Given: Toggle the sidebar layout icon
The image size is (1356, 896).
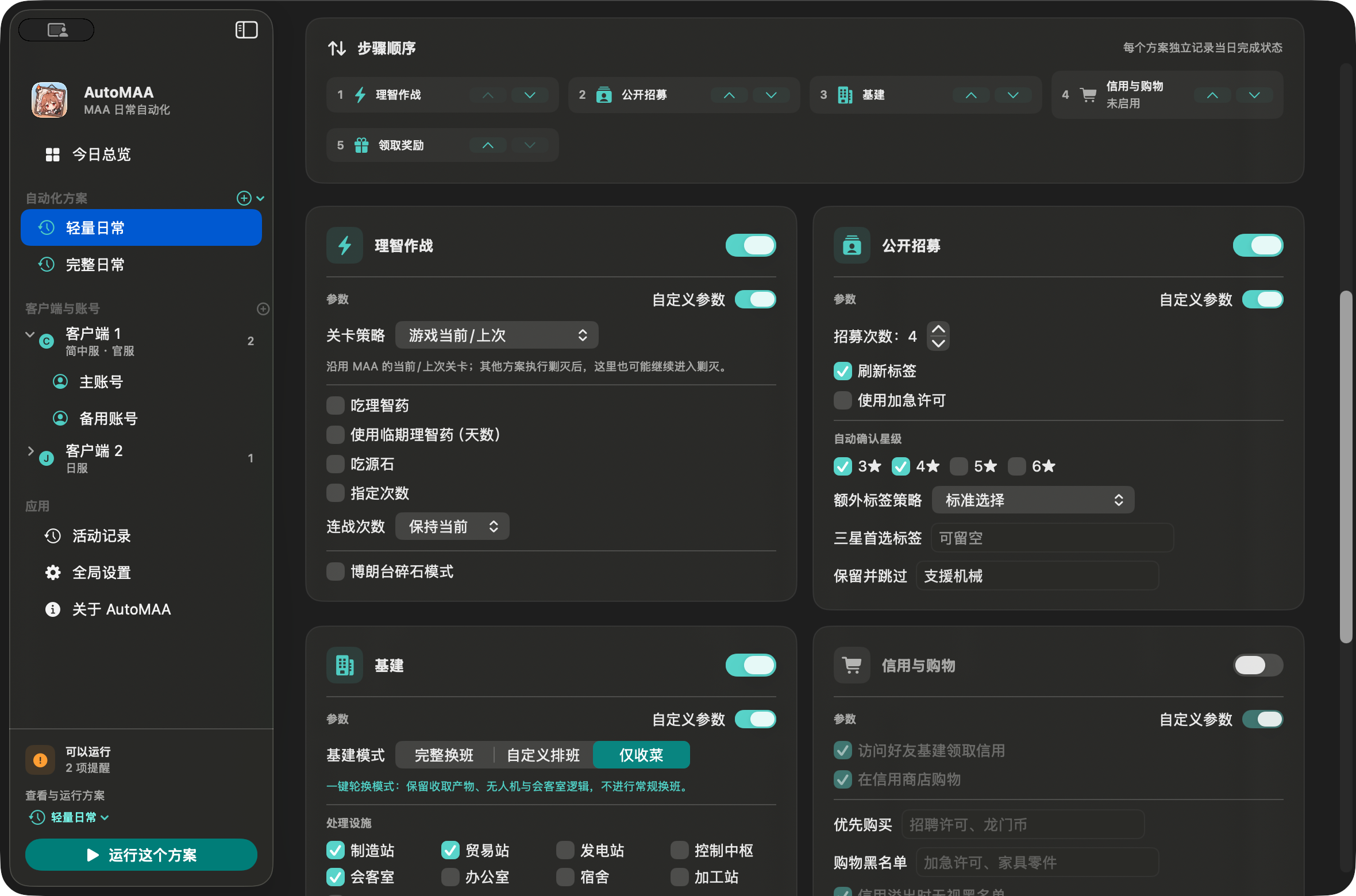Looking at the screenshot, I should pyautogui.click(x=246, y=30).
